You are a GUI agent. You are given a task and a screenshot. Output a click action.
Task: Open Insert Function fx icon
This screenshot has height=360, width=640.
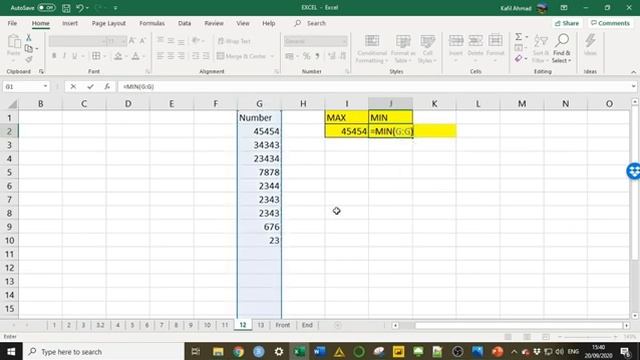(107, 87)
